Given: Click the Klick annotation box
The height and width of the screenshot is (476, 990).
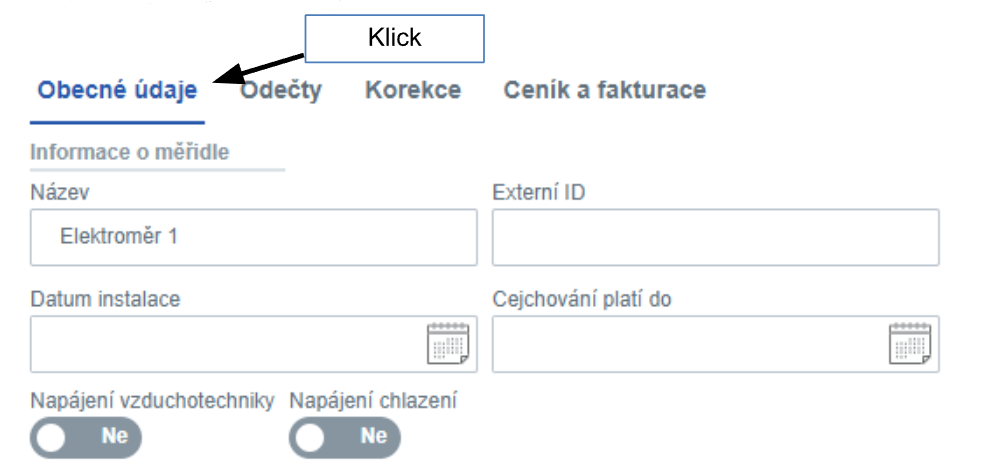Looking at the screenshot, I should click(x=394, y=39).
